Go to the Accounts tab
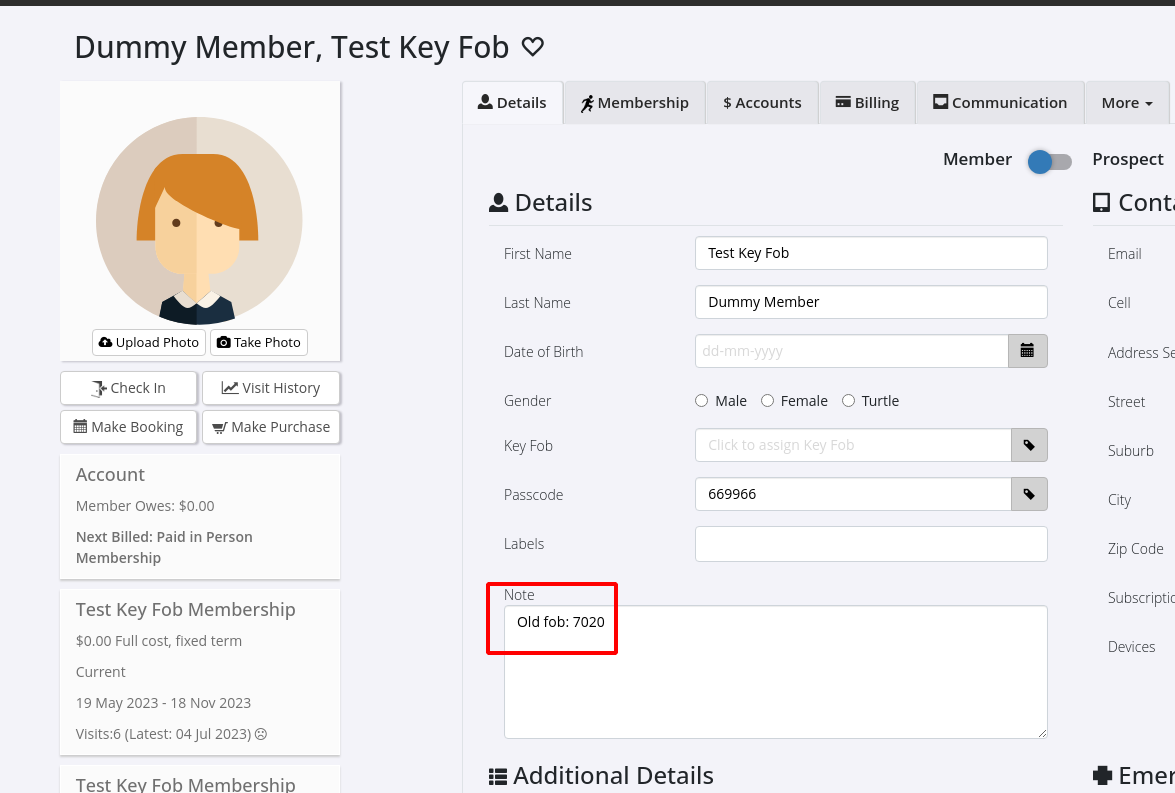1175x793 pixels. 762,103
